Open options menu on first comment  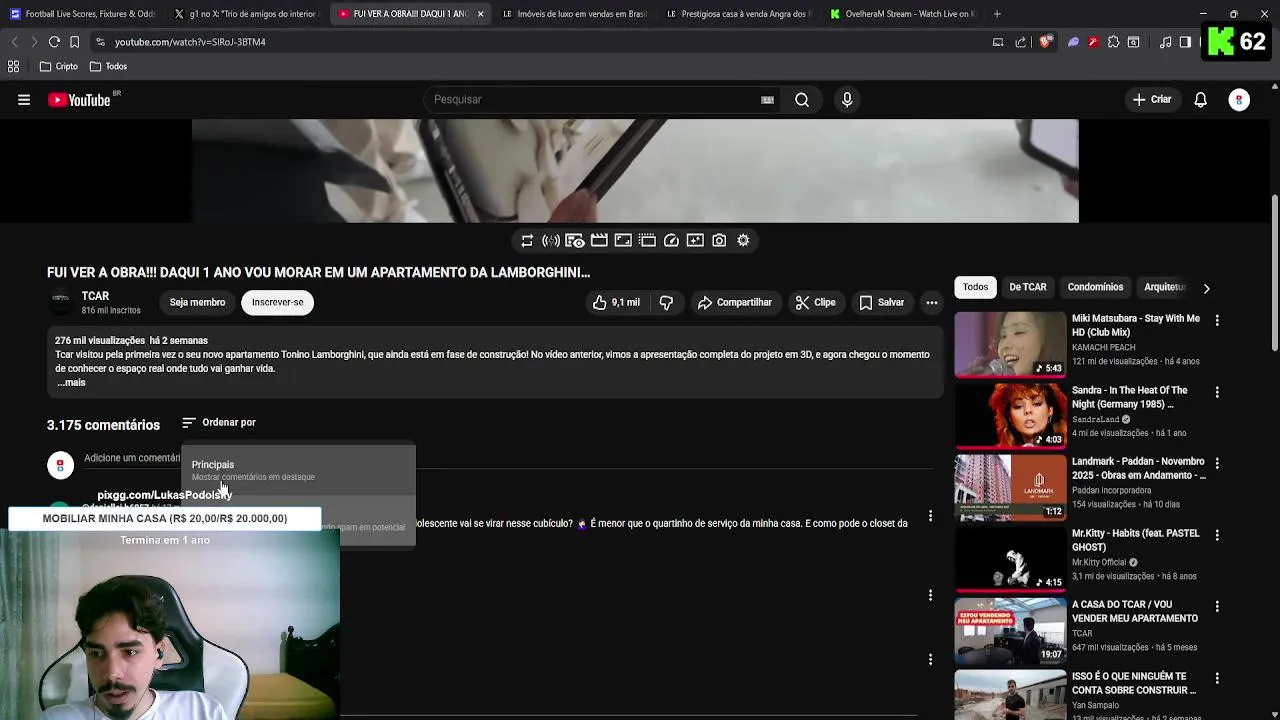pos(930,516)
